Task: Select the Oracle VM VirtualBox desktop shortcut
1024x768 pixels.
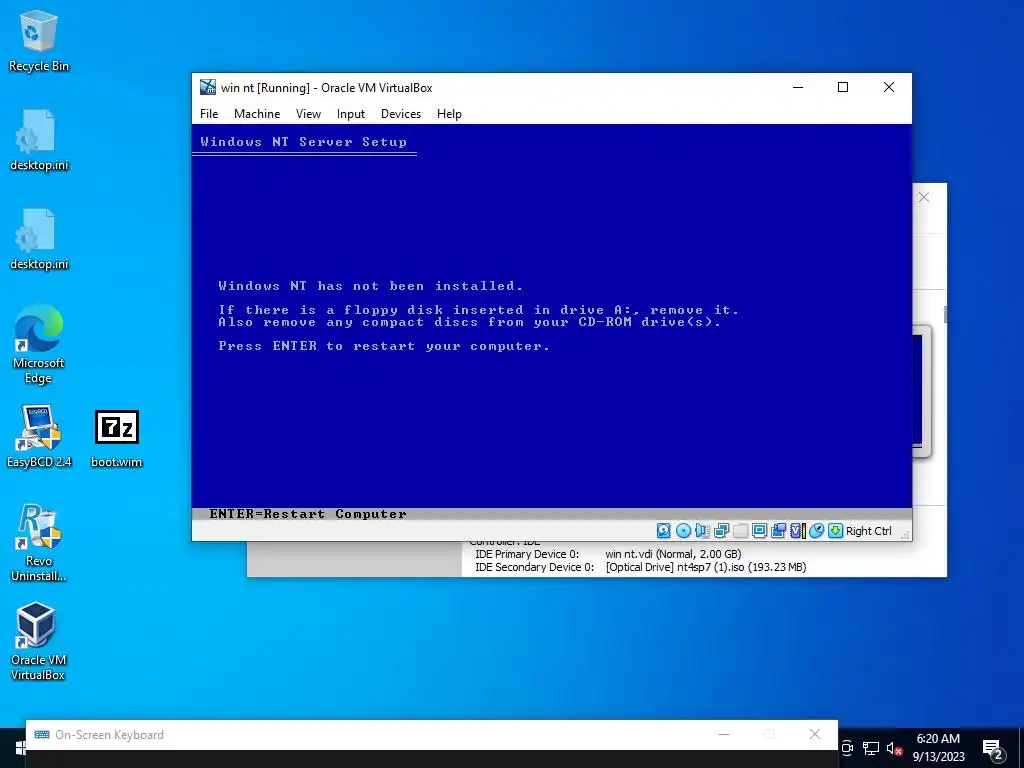Action: 37,642
